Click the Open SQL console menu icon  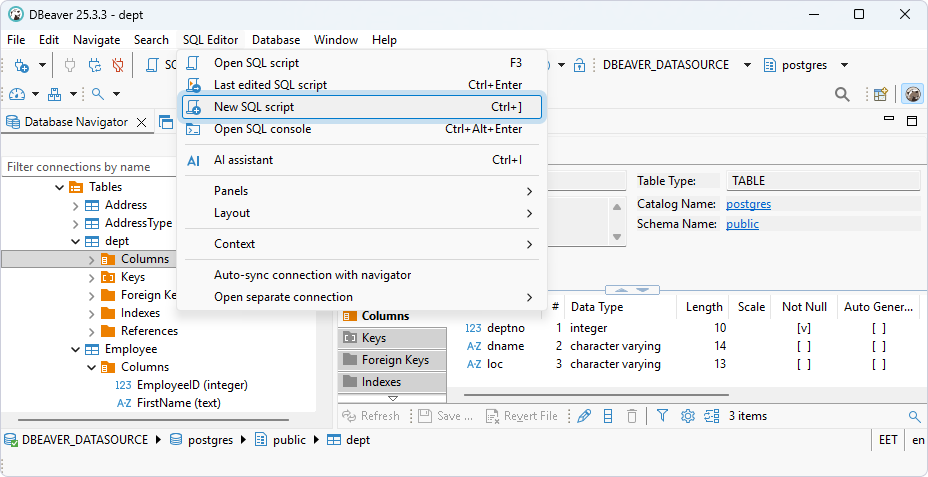point(194,129)
